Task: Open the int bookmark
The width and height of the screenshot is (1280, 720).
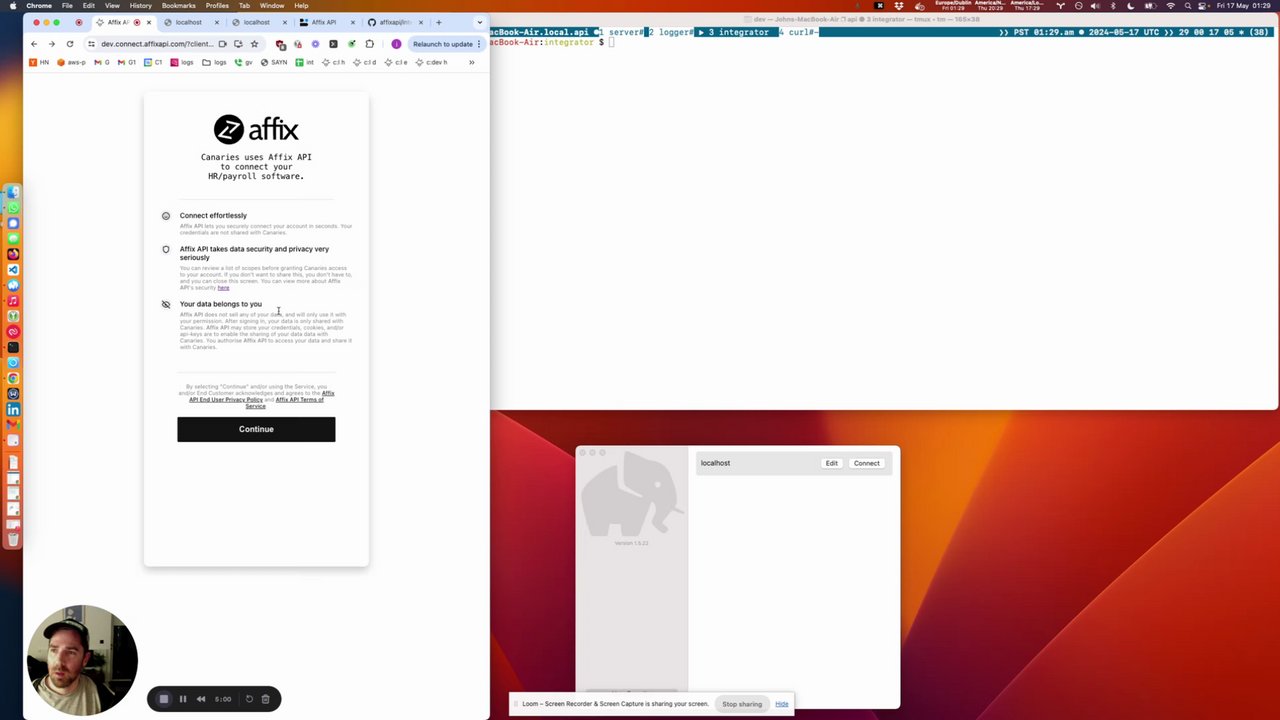Action: (304, 62)
